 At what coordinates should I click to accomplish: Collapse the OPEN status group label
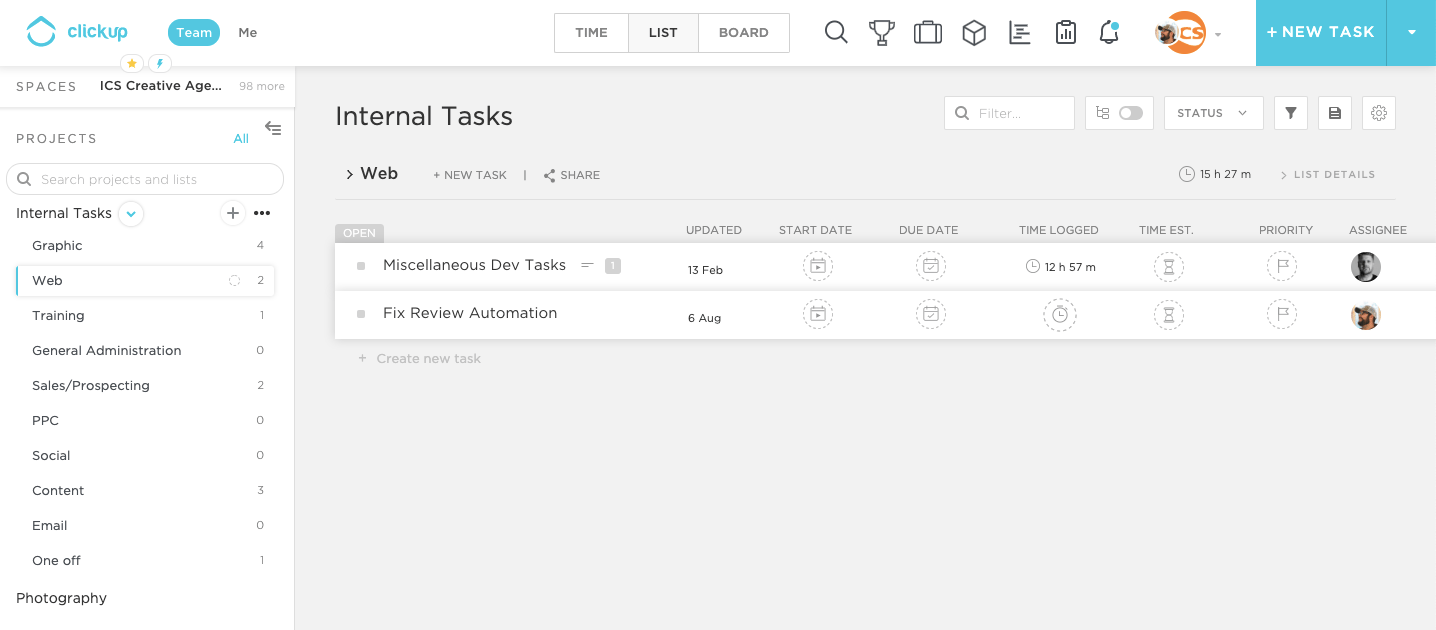coord(359,233)
